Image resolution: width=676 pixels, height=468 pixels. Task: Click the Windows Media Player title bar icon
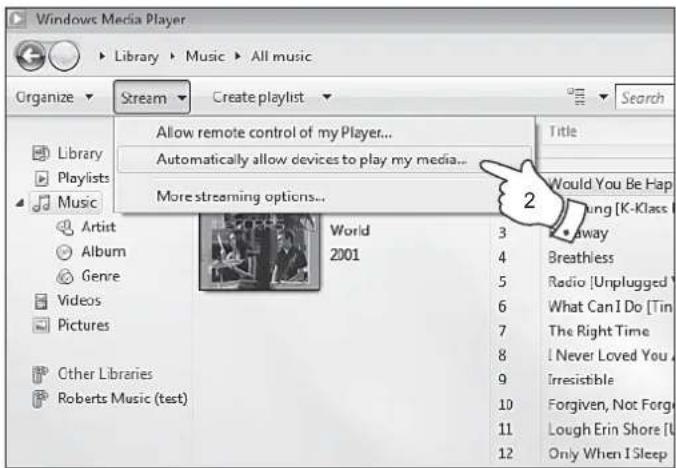coord(18,19)
